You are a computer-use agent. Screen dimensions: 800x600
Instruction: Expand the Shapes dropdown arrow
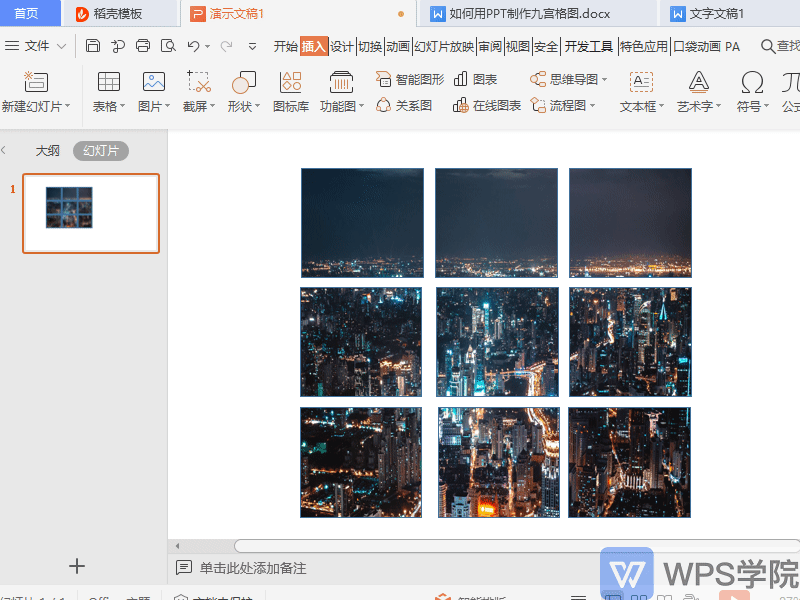pyautogui.click(x=257, y=106)
